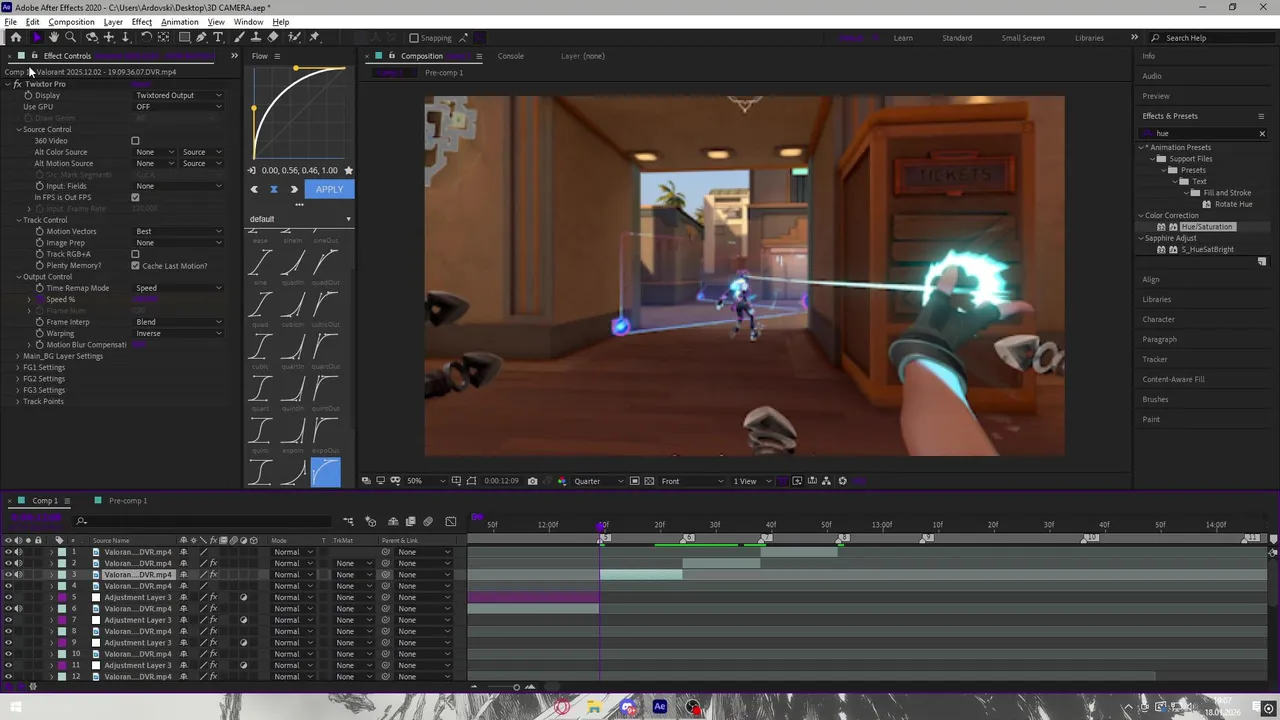This screenshot has width=1280, height=720.
Task: Toggle the 360 Video checkbox
Action: tap(135, 141)
